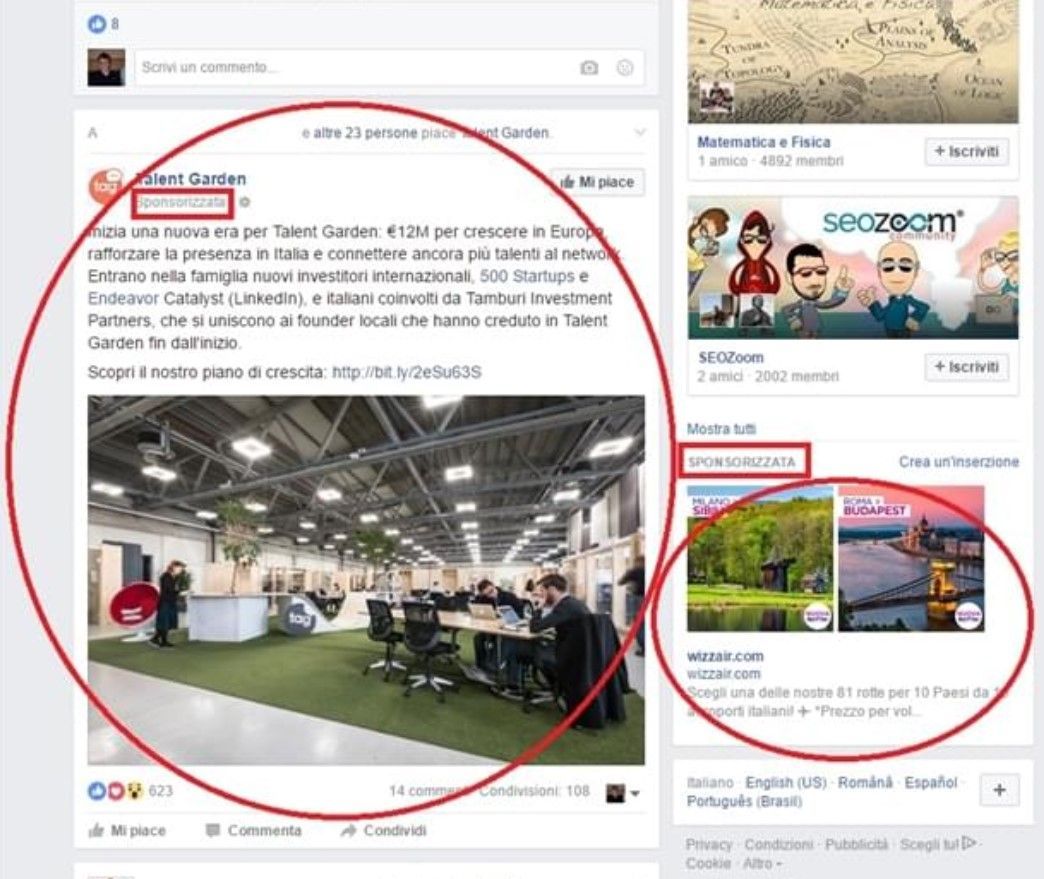Open the profile selector dropdown beside shares

point(623,792)
